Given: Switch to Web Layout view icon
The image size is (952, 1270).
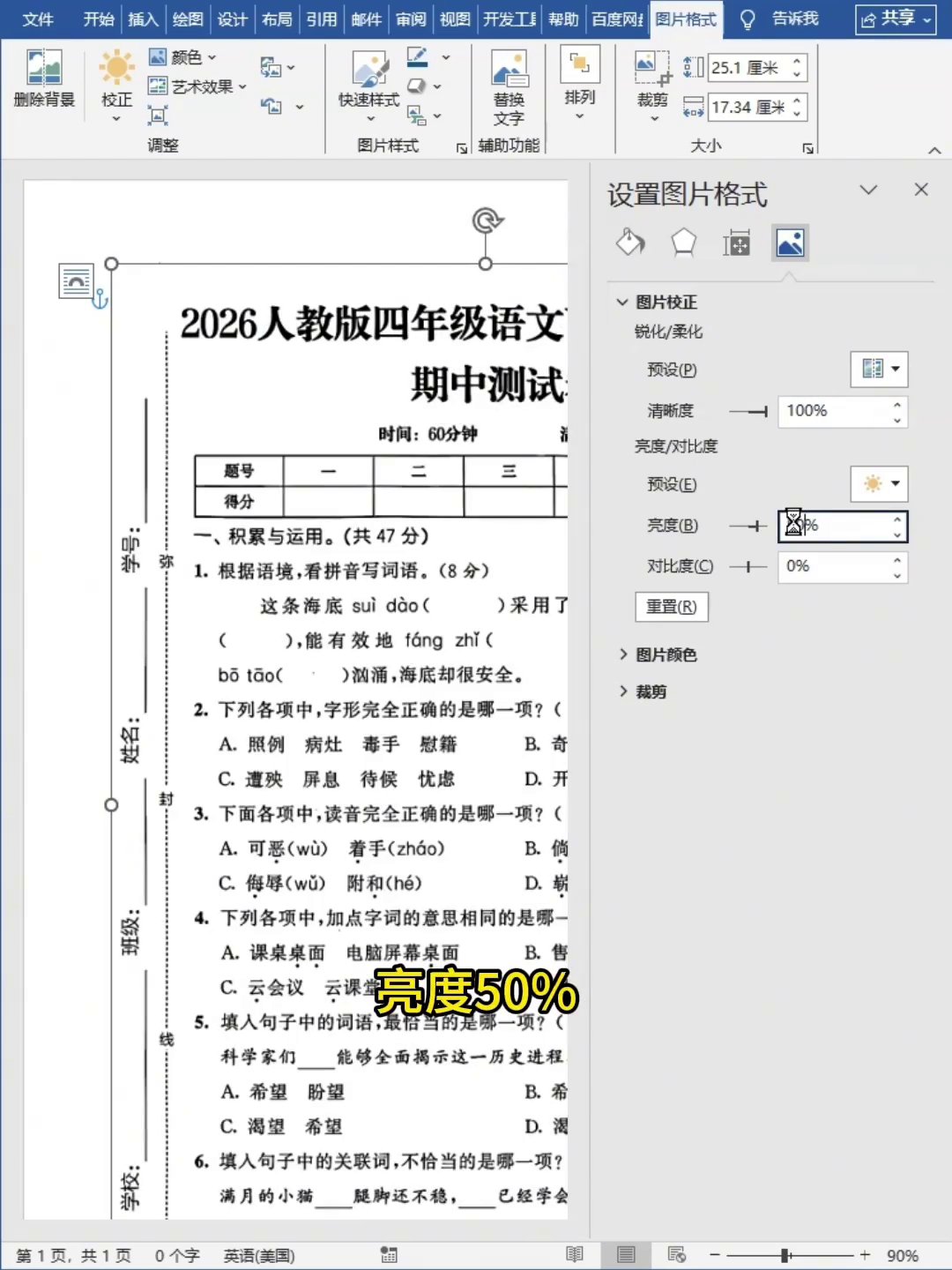Looking at the screenshot, I should [676, 1254].
